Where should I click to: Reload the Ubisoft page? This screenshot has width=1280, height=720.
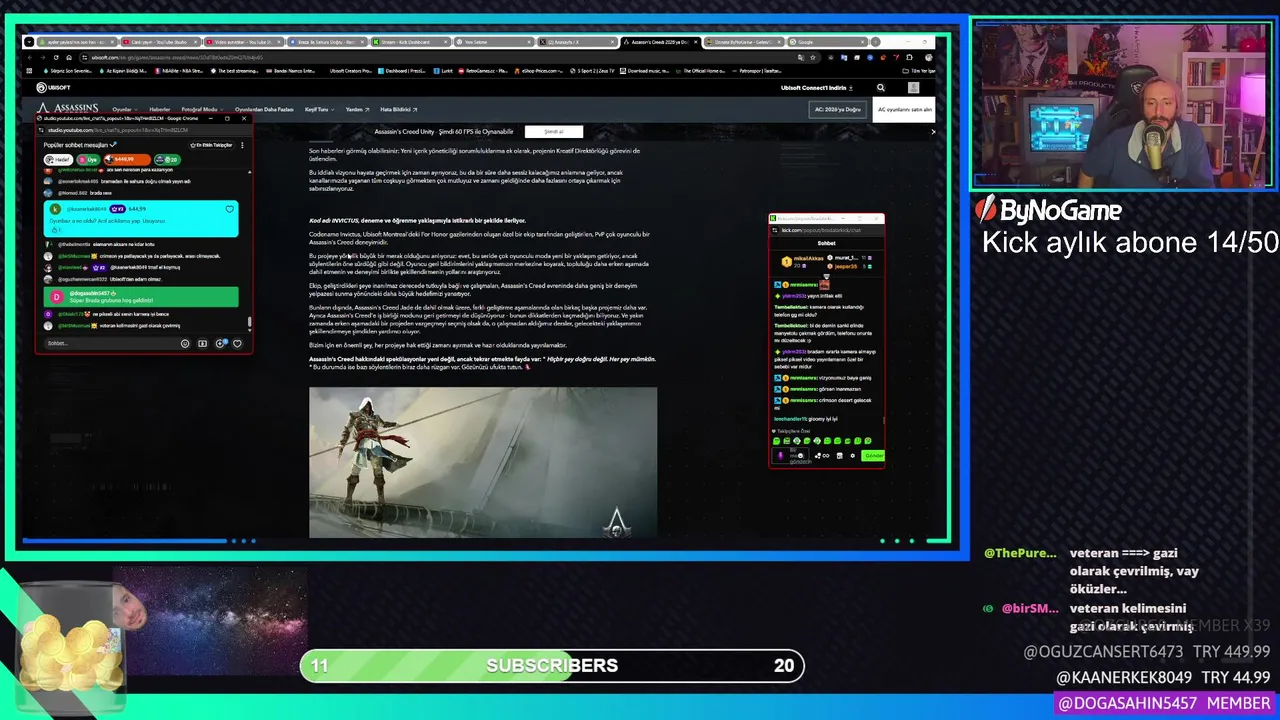click(56, 57)
